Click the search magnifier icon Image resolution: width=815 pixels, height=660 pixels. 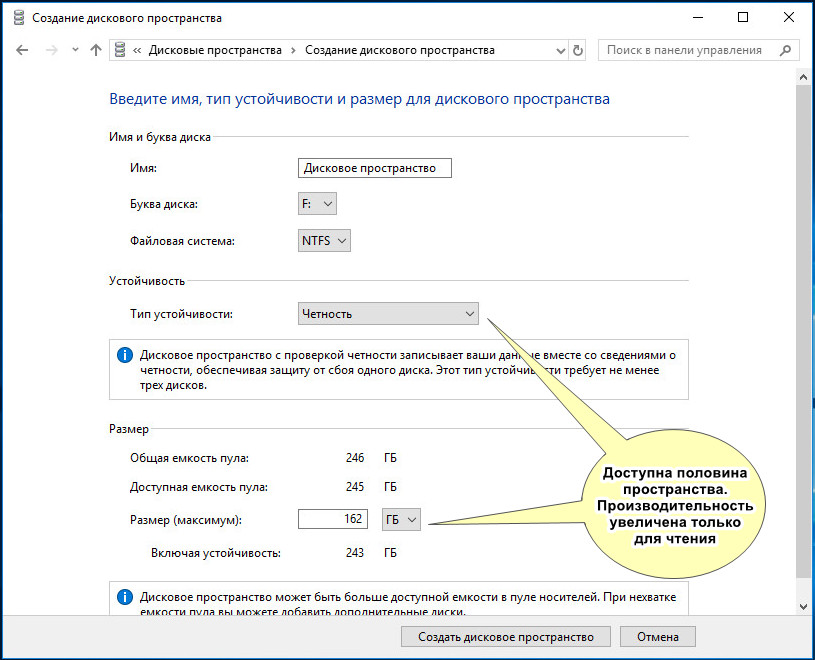pos(785,50)
